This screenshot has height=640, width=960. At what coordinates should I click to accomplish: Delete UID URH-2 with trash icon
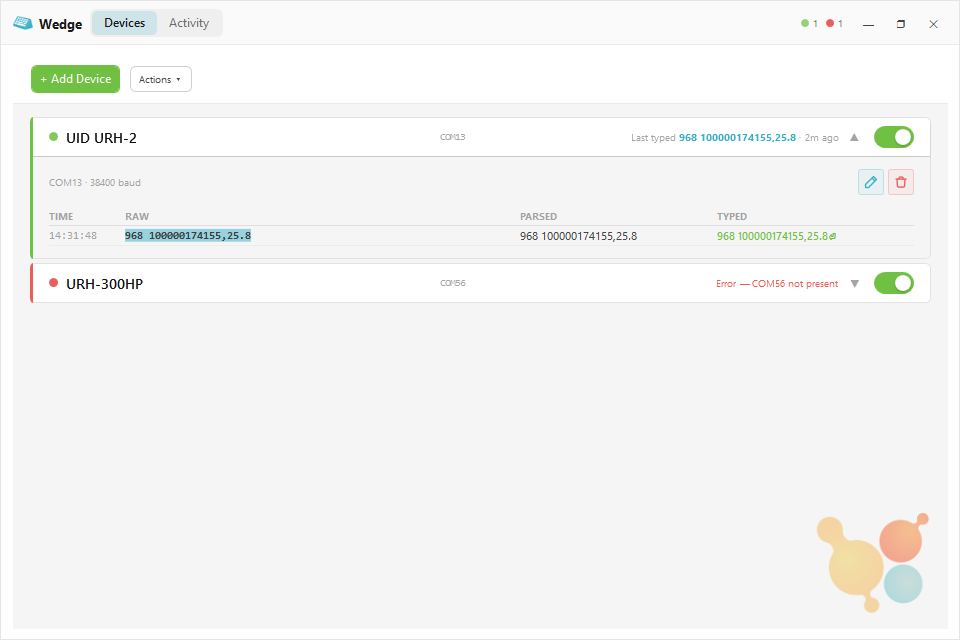(901, 182)
